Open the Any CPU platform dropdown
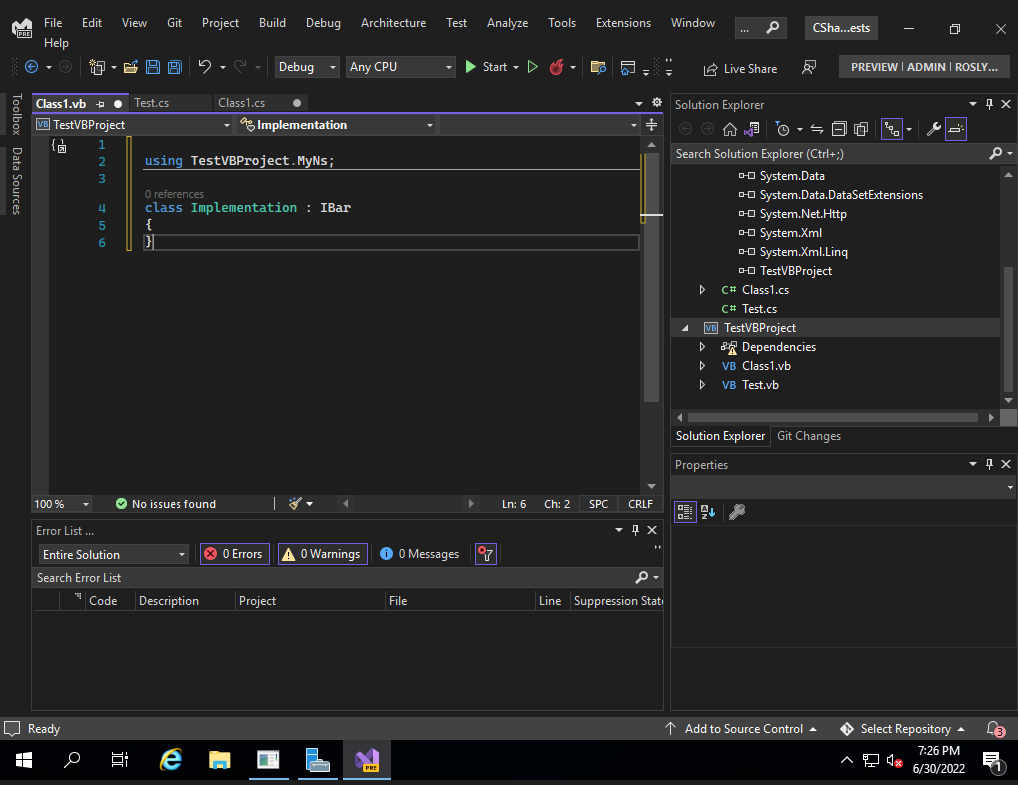Viewport: 1018px width, 785px height. click(400, 67)
